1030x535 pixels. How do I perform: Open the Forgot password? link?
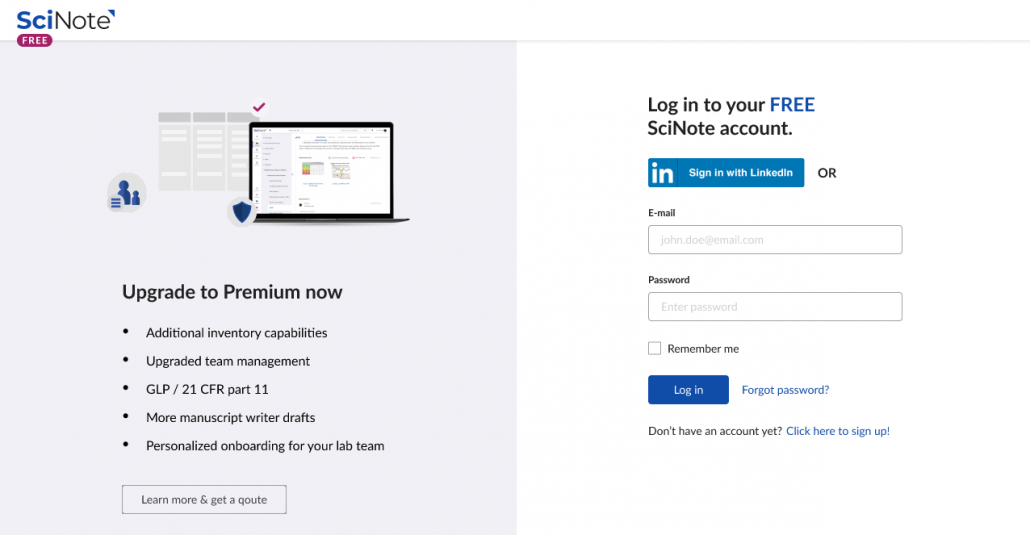tap(785, 390)
